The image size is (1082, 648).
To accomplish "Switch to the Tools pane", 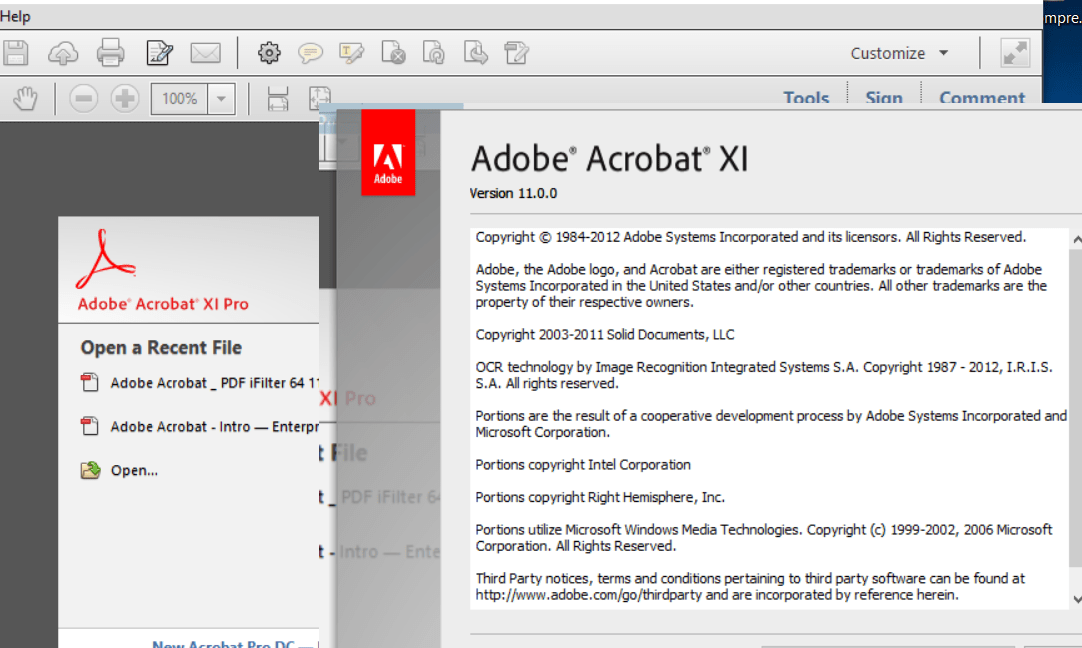I will [x=806, y=97].
